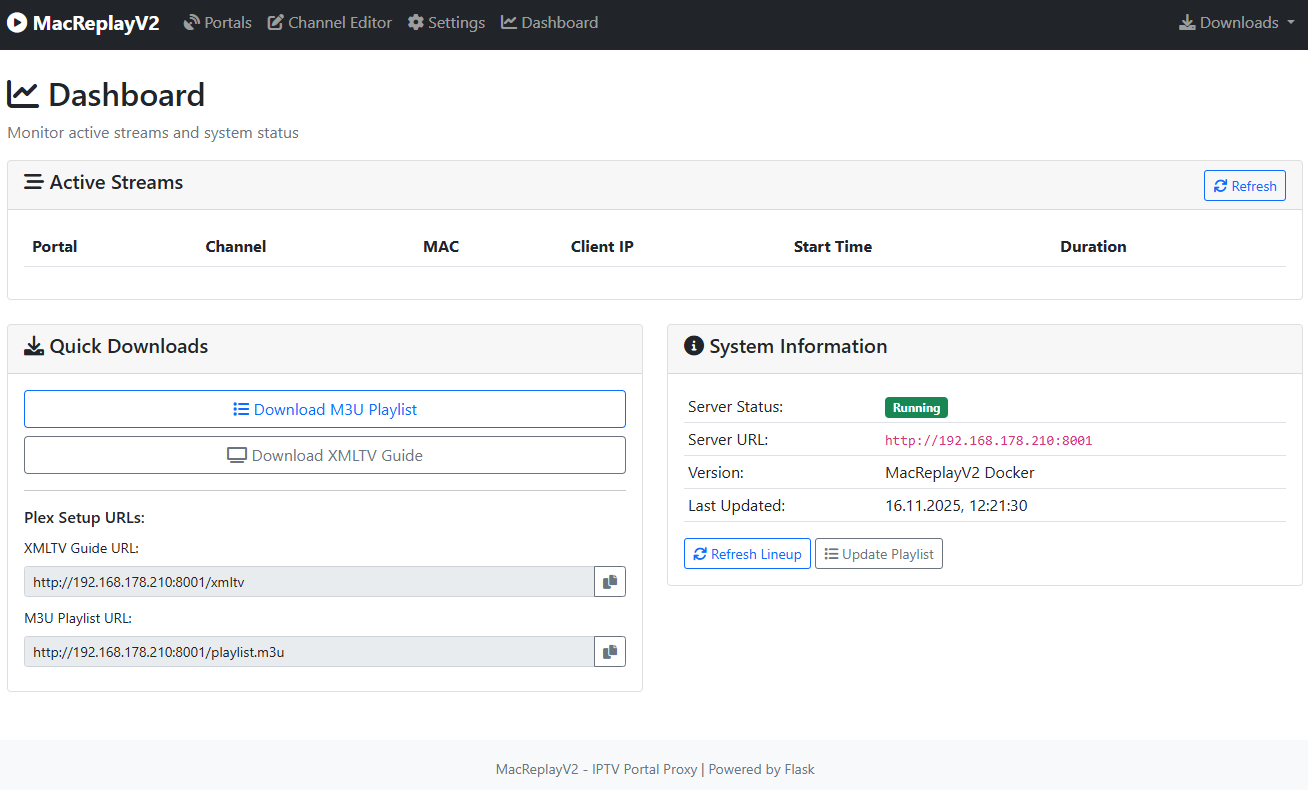Image resolution: width=1308 pixels, height=790 pixels.
Task: Open the Channel Editor page
Action: coord(330,23)
